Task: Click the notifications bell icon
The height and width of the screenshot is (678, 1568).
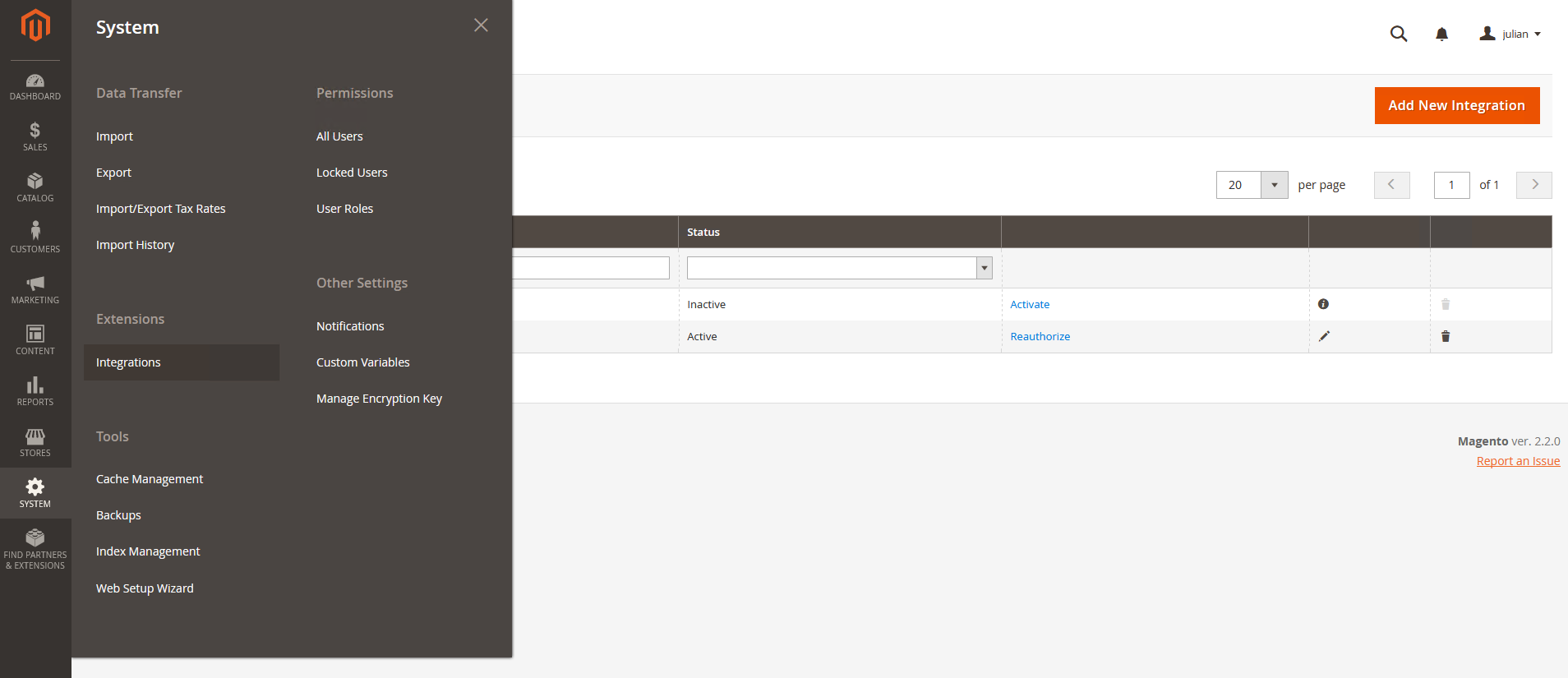Action: point(1441,34)
